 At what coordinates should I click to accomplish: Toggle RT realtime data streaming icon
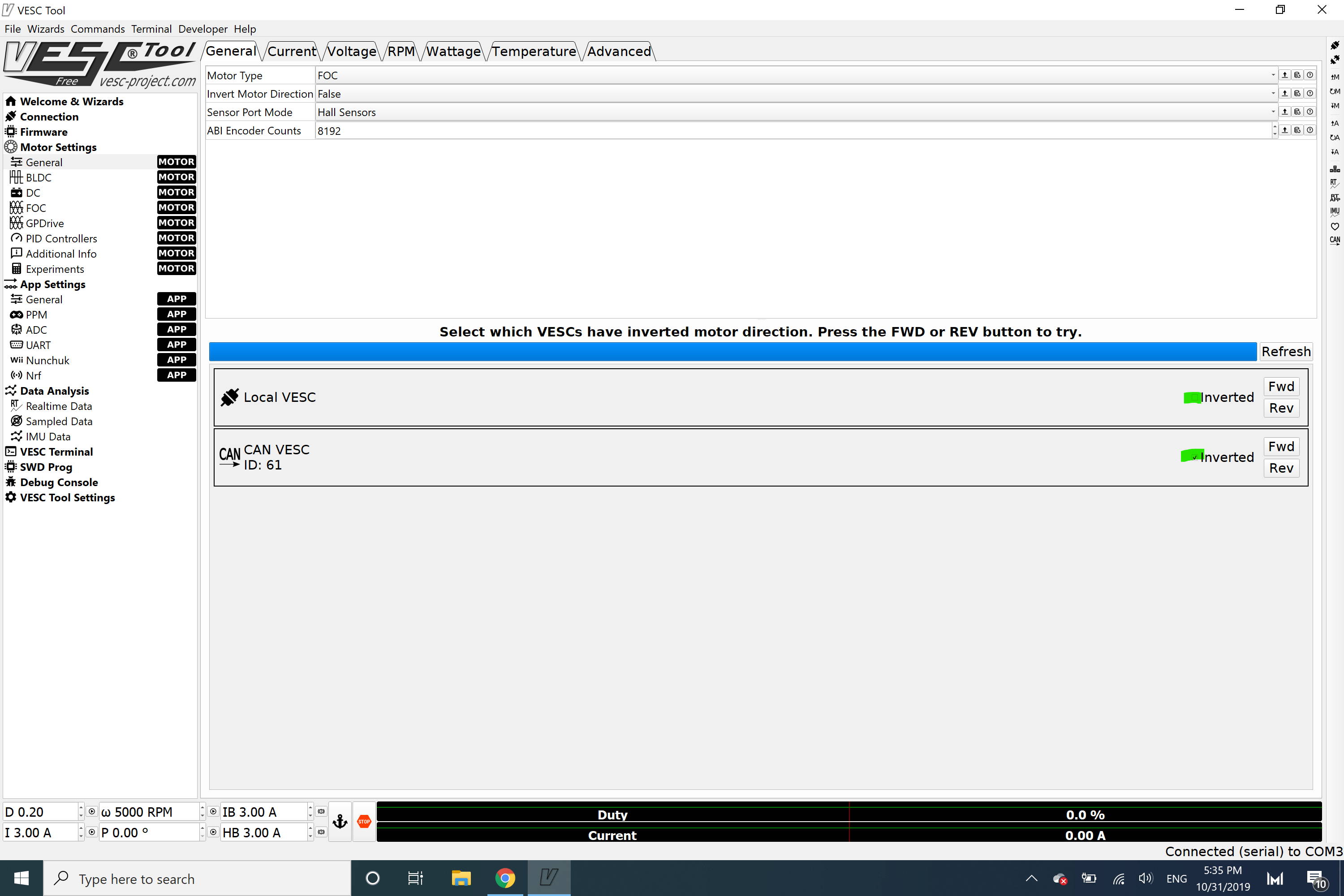[1334, 183]
